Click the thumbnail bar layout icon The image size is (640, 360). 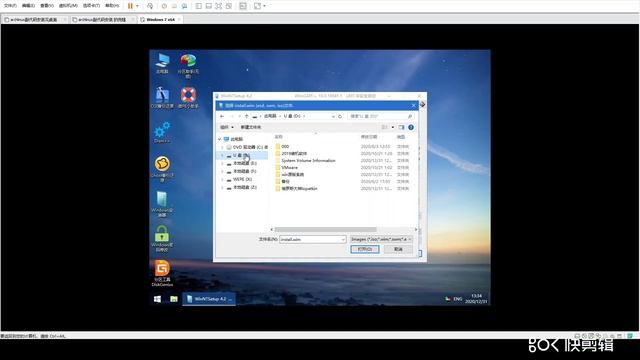209,6
